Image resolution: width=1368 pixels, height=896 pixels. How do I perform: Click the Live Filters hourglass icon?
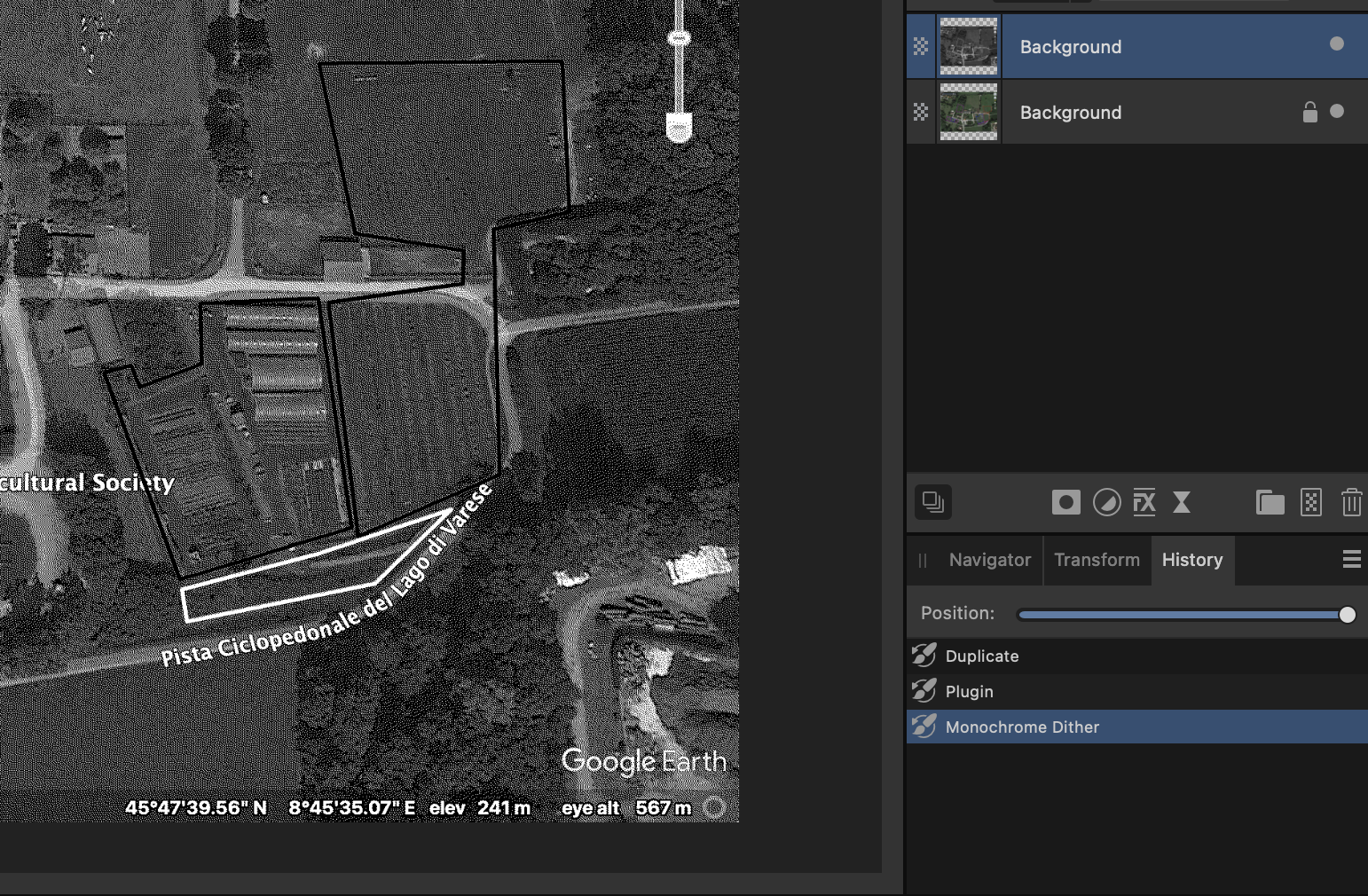(1182, 503)
